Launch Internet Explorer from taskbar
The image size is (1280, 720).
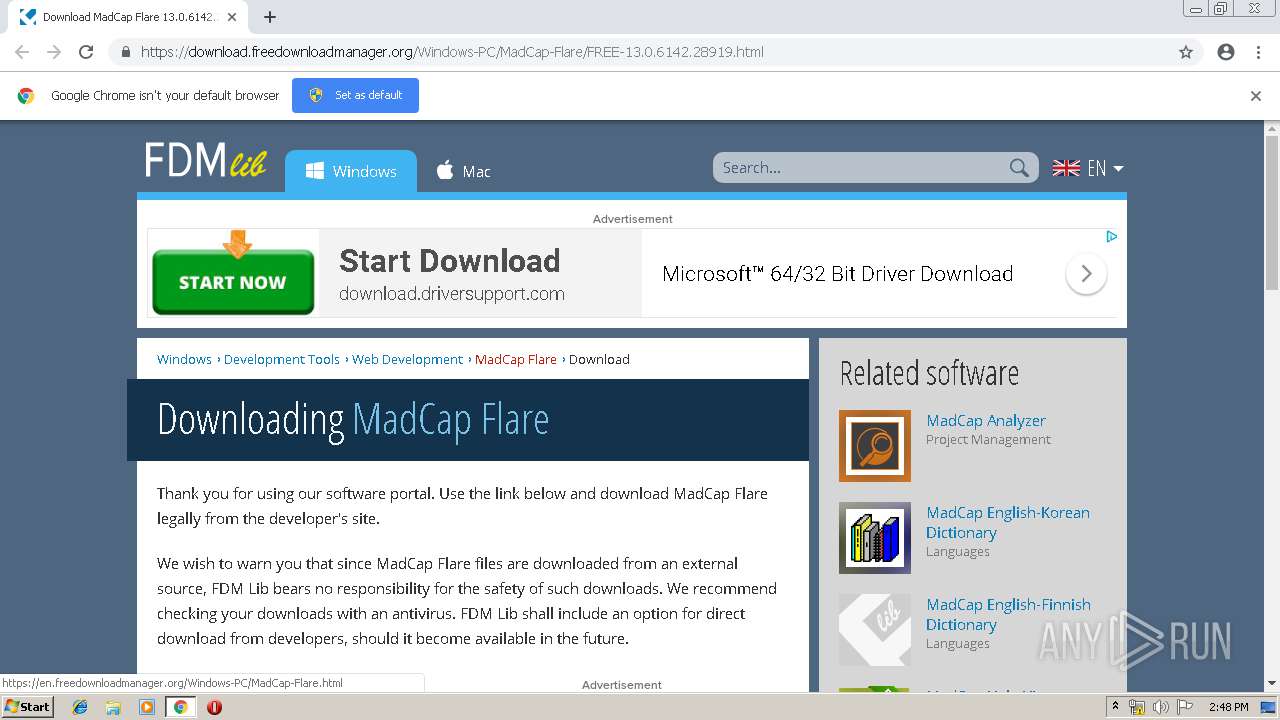[80, 707]
